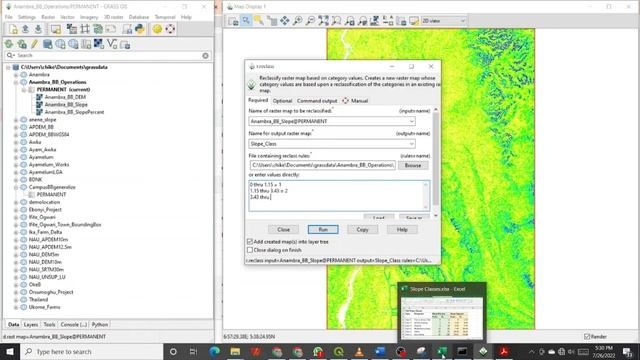Open the Vector menu
The width and height of the screenshot is (640, 360).
[x=67, y=17]
